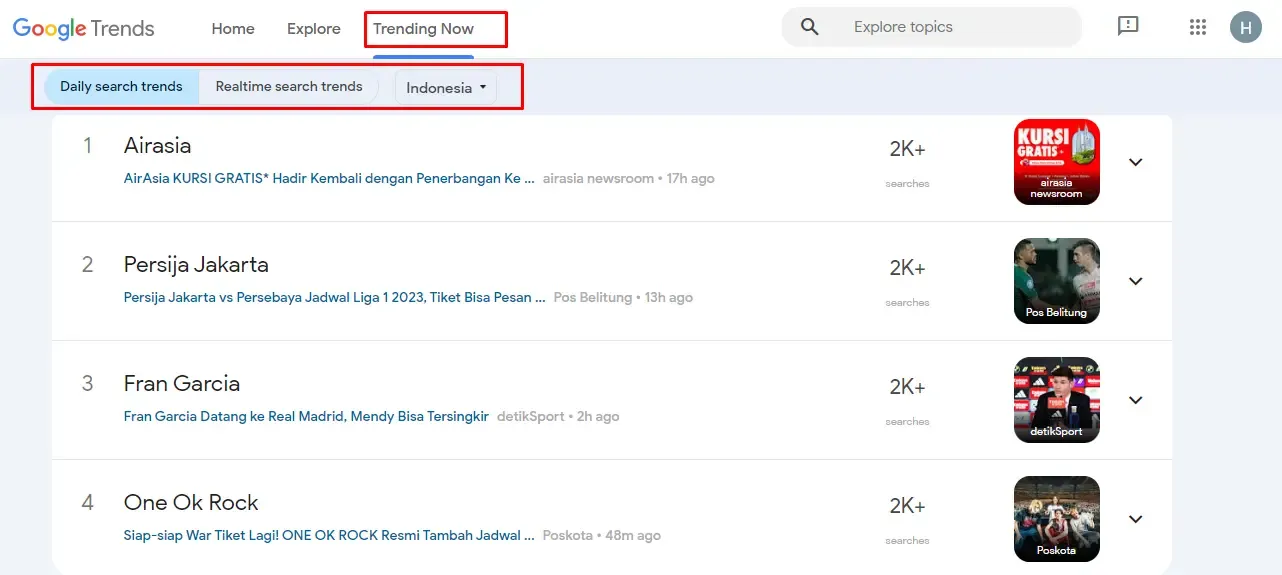Expand the Persija Jakarta trend row
The image size is (1282, 575).
(1135, 281)
